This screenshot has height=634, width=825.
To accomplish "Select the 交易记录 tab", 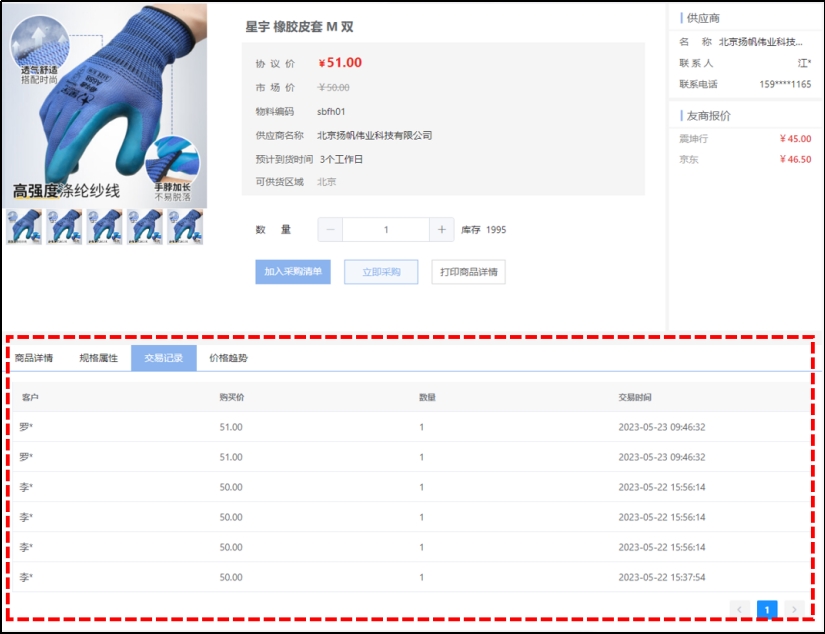I will (164, 358).
